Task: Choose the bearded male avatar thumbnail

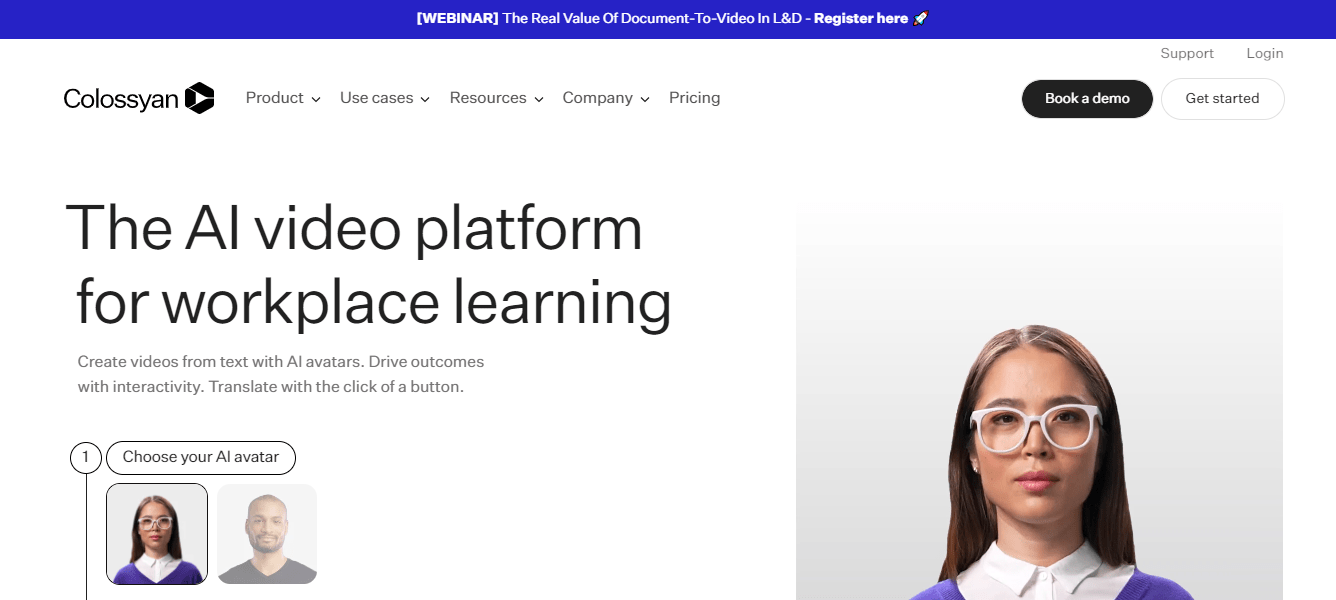Action: tap(267, 534)
